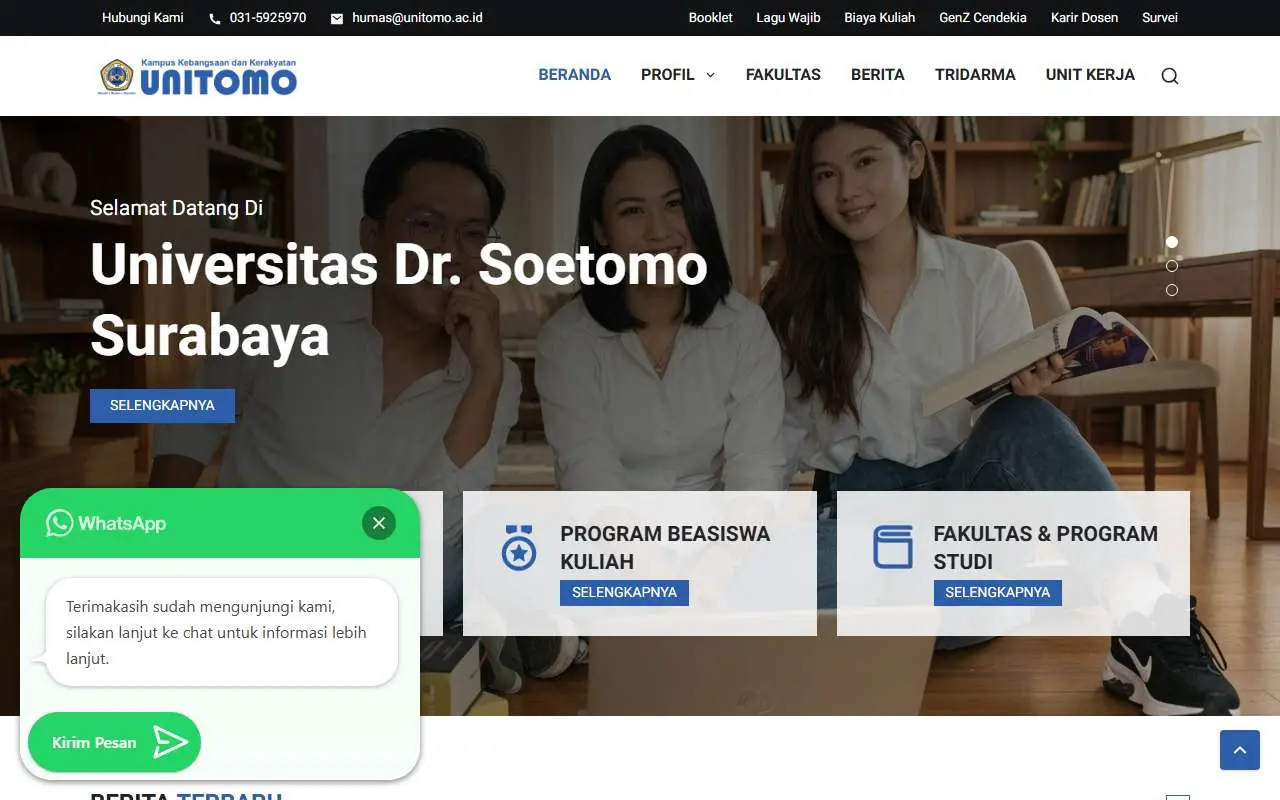
Task: Open the Survei link
Action: (1160, 18)
